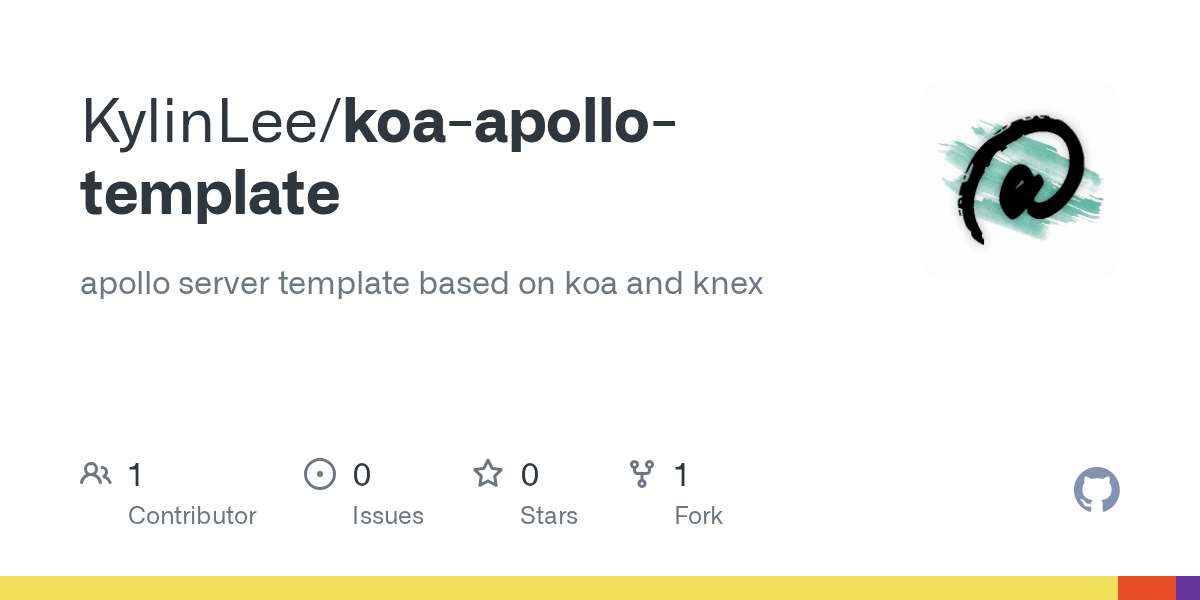Click the issues circle-dot icon
Screen dimensions: 1200x600
(320, 474)
